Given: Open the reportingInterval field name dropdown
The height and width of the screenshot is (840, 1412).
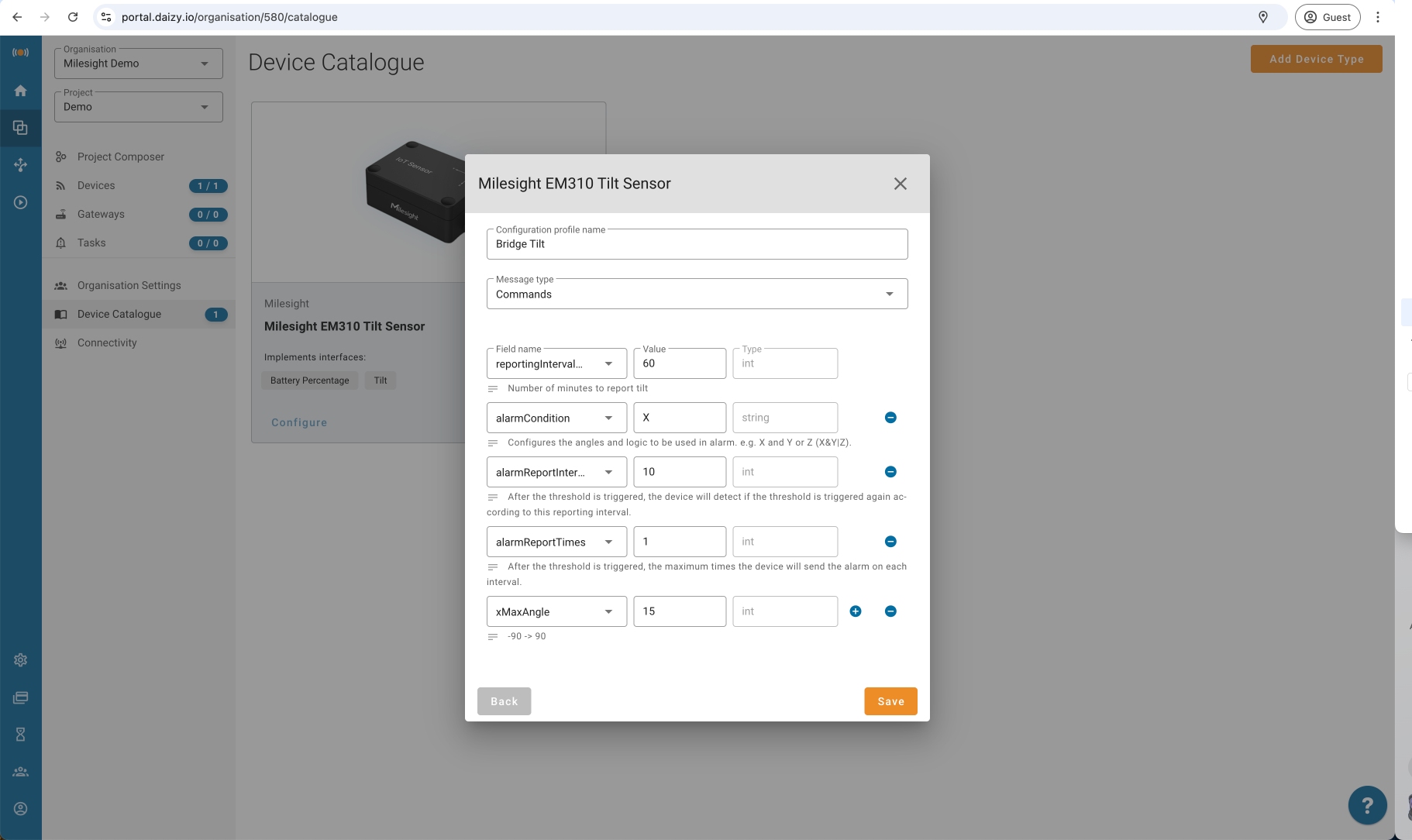Looking at the screenshot, I should coord(556,363).
